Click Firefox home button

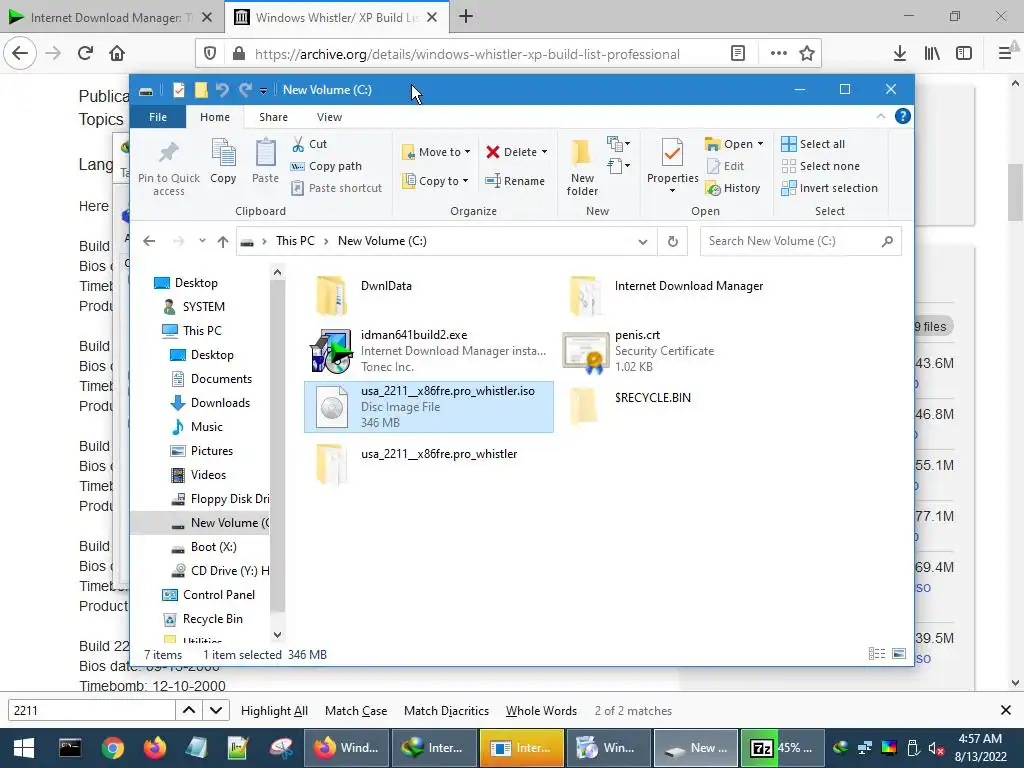click(117, 54)
